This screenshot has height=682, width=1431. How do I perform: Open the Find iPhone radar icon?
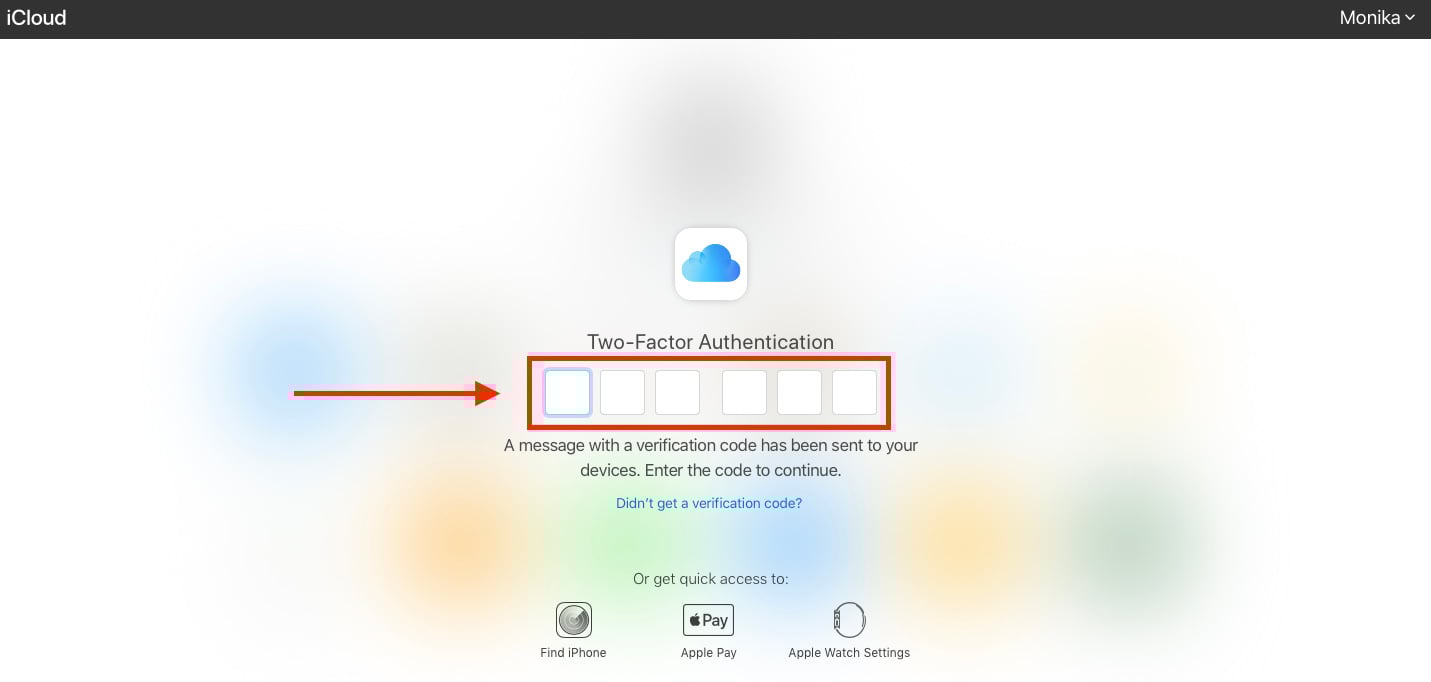574,620
